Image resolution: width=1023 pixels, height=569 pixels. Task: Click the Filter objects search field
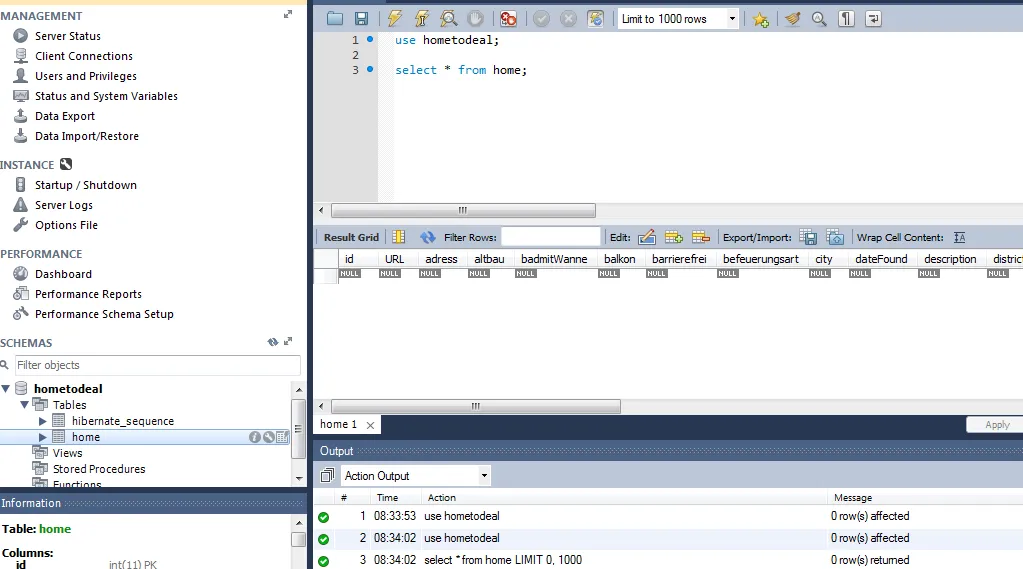[x=157, y=365]
